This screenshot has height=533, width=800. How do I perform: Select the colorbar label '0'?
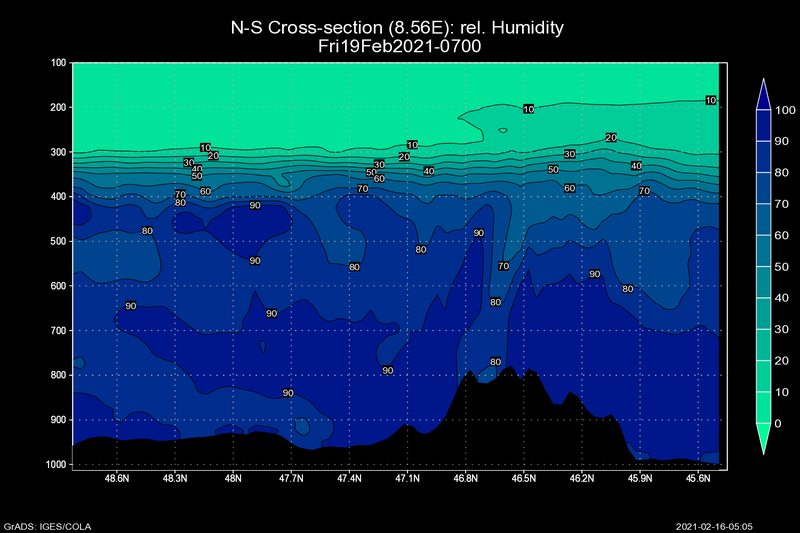778,424
